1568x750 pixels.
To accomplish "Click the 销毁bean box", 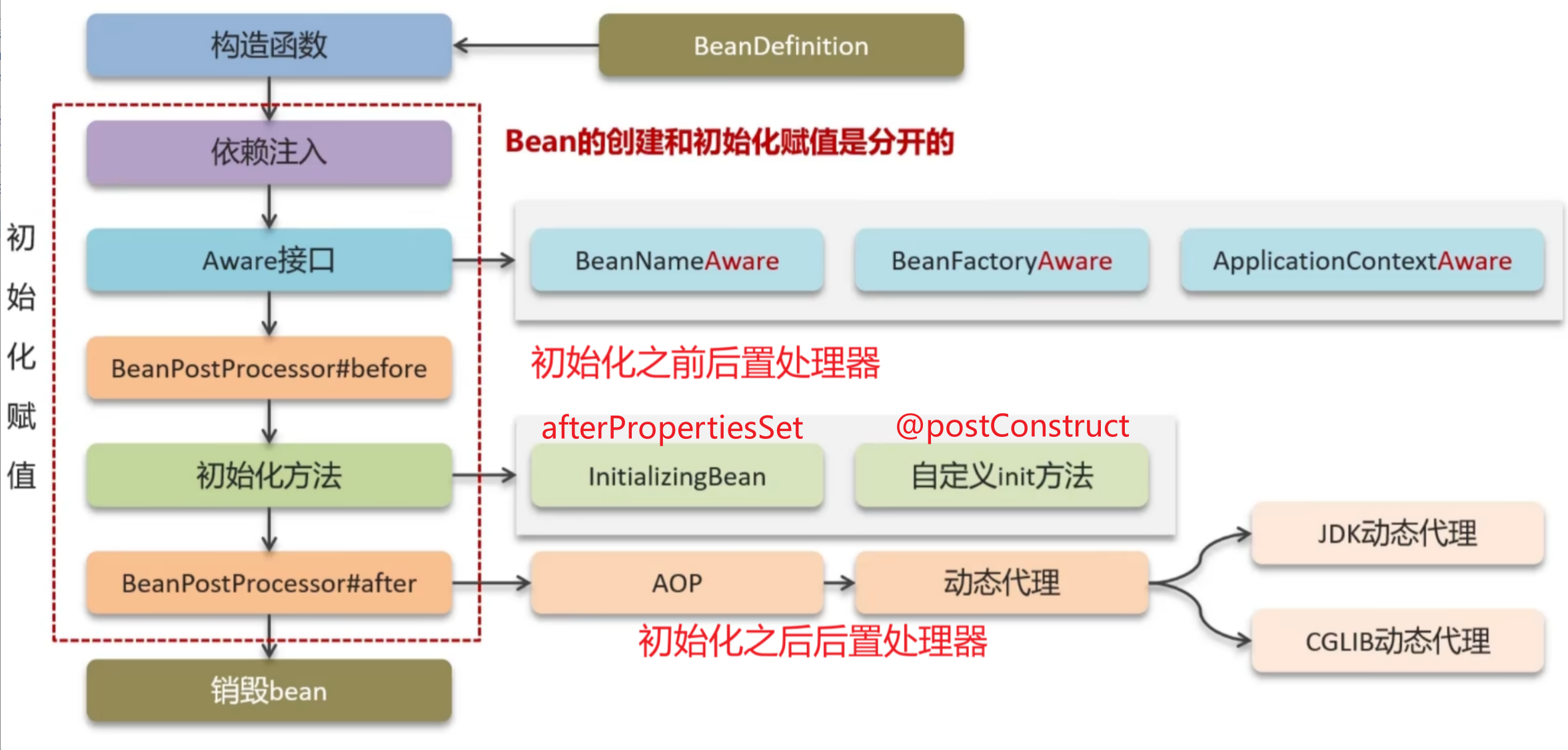I will pos(269,691).
